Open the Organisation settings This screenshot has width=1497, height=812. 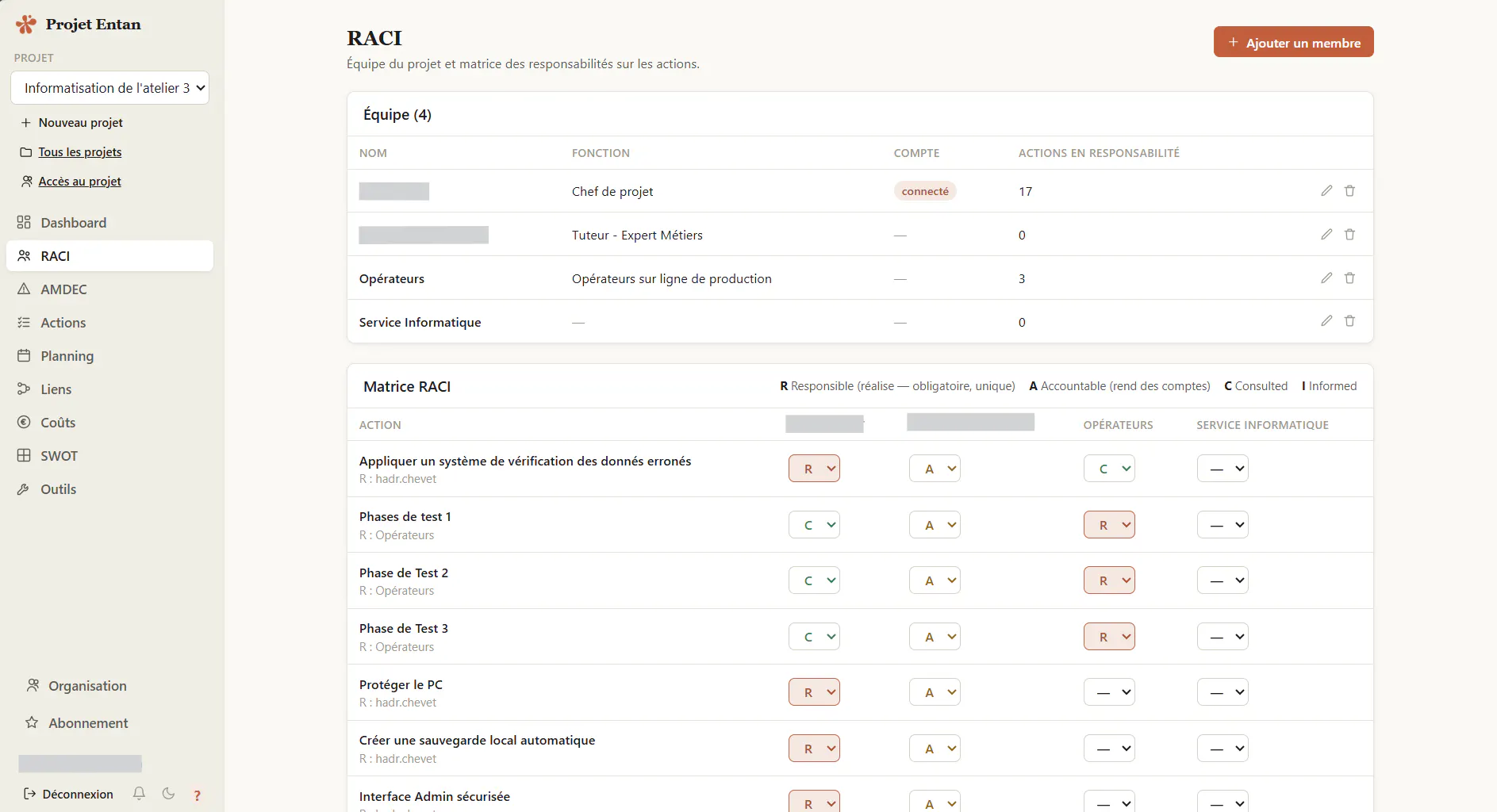point(76,686)
